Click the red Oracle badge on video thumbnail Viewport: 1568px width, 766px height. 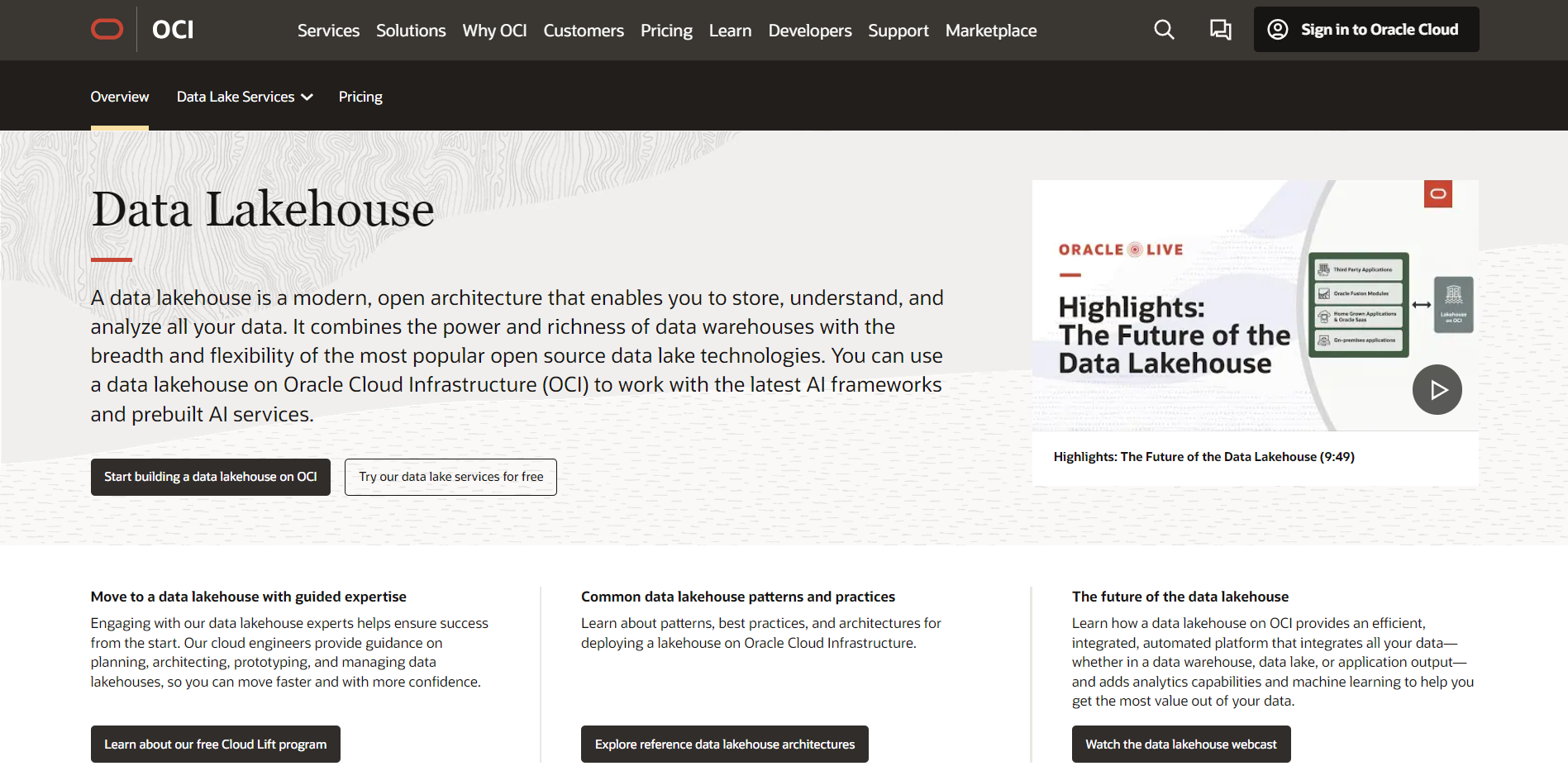1438,194
